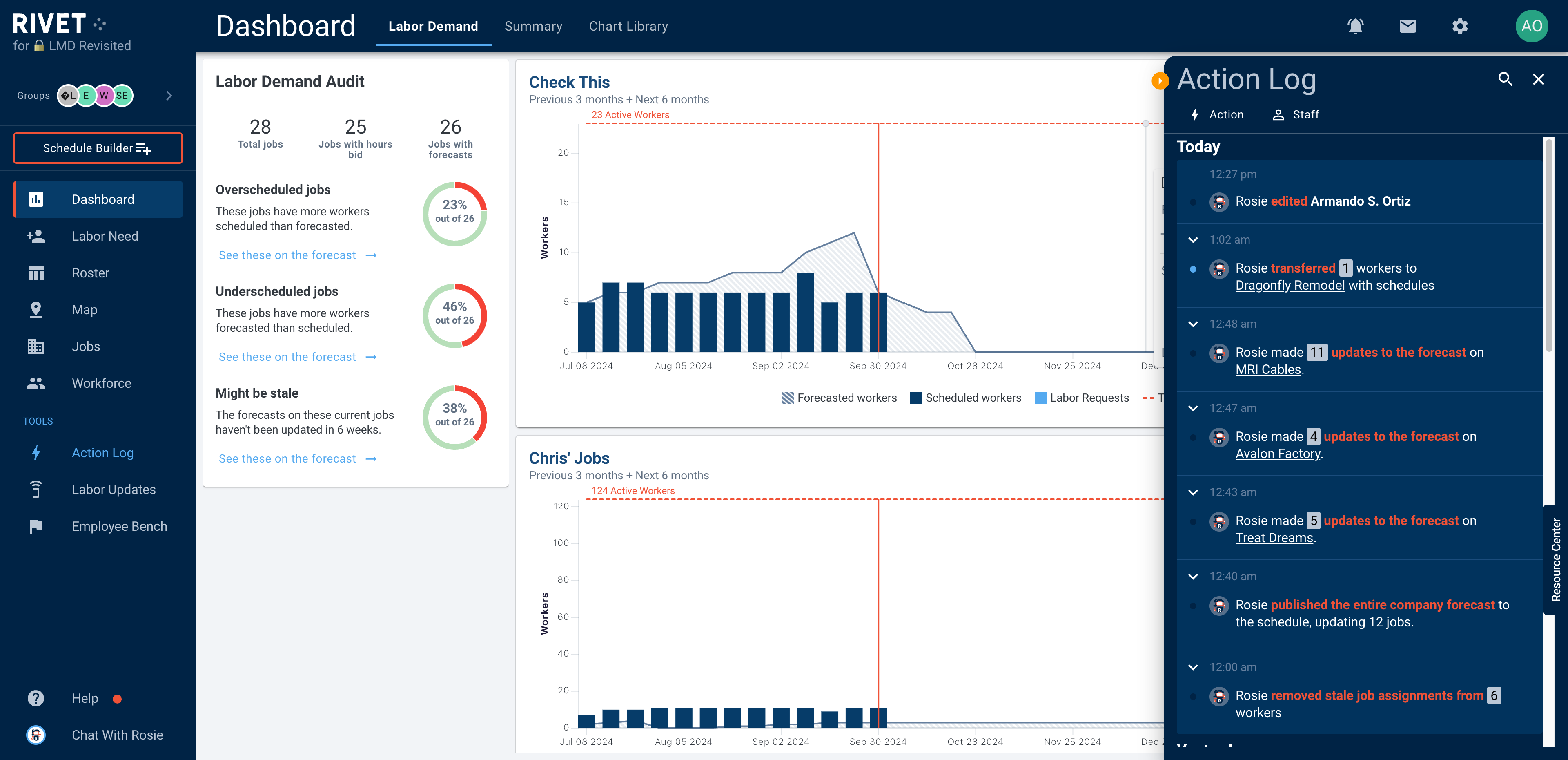Click the Chris' Jobs chart title
This screenshot has height=760, width=1568.
[569, 458]
